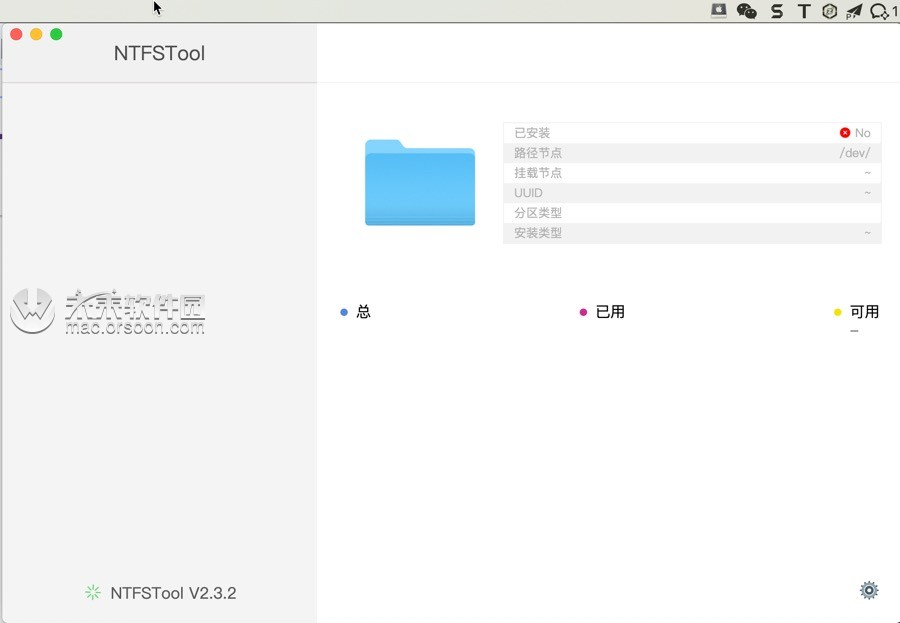900x623 pixels.
Task: Maximize the NTFSTool window with green button
Action: coord(56,34)
